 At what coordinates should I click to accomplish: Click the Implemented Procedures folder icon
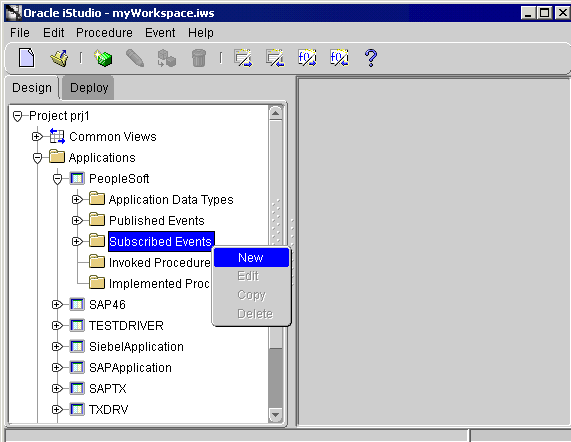[x=97, y=282]
